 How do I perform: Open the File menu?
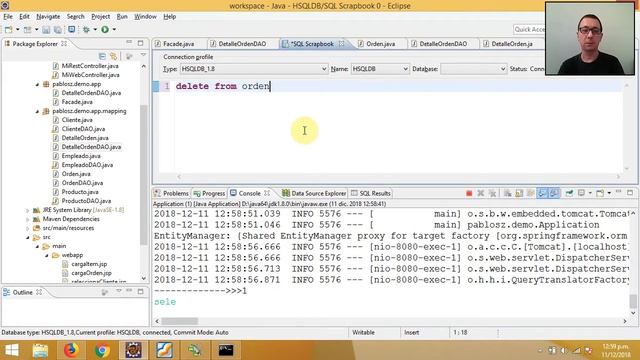pyautogui.click(x=8, y=17)
